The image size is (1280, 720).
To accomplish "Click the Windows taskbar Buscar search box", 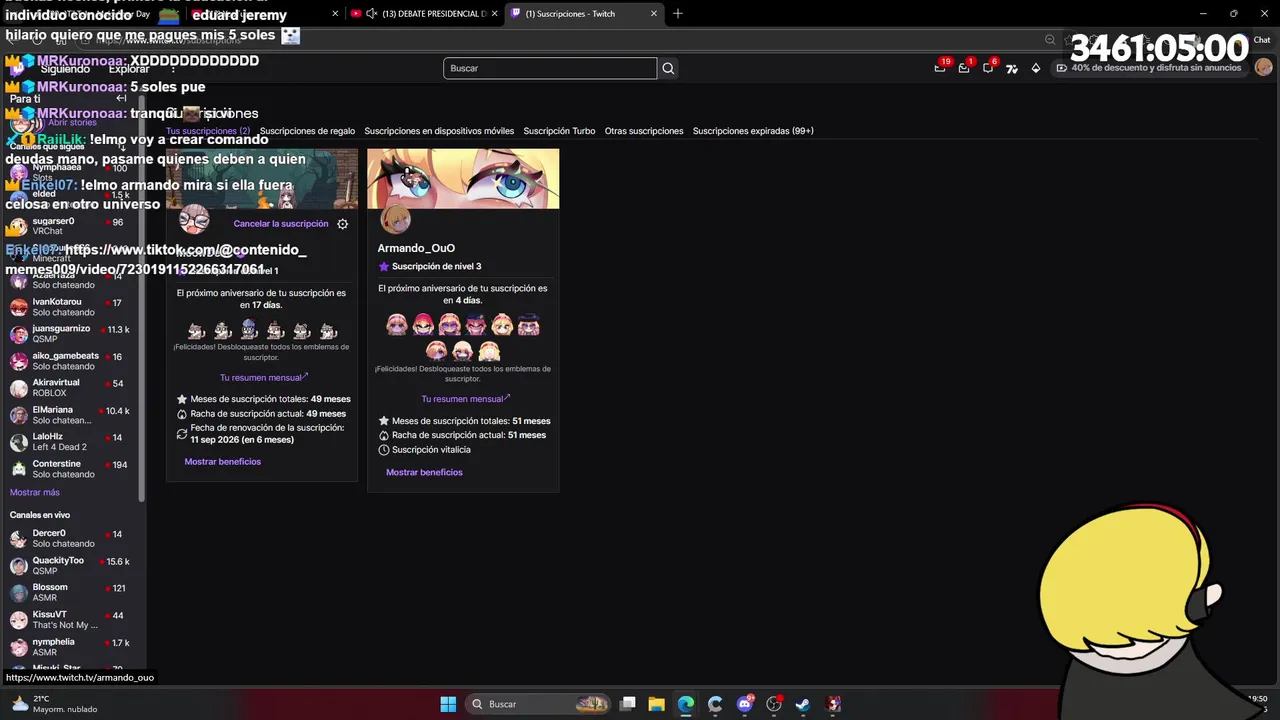I will 538,704.
